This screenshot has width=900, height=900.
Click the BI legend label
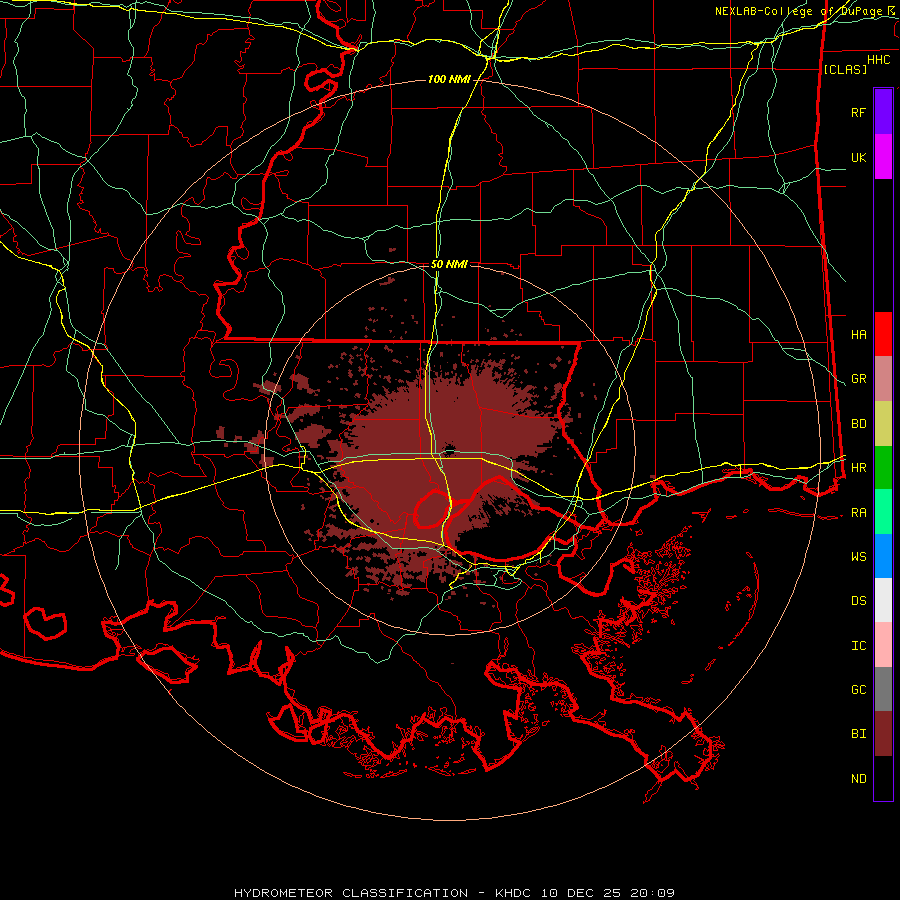(x=858, y=734)
